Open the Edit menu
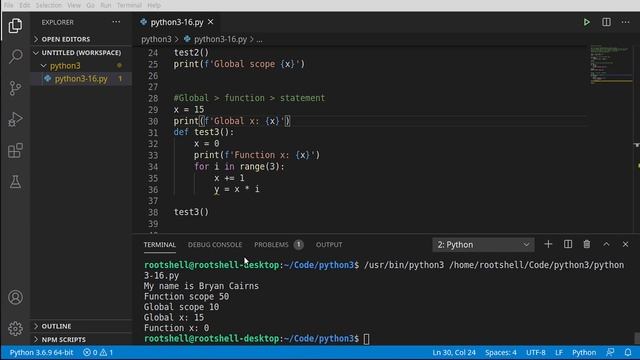 click(x=25, y=5)
